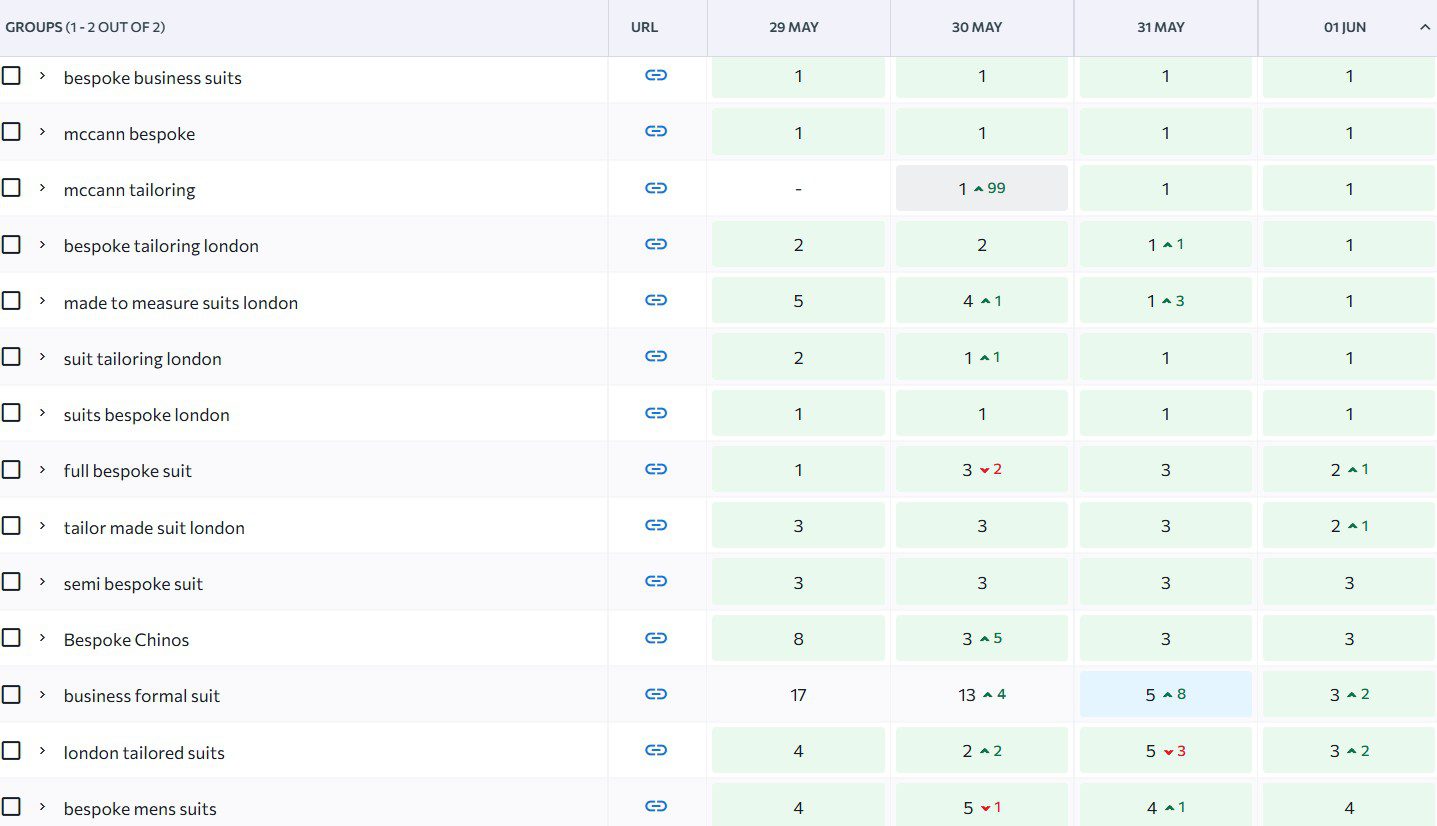This screenshot has height=826, width=1437.
Task: Click the 29 MAY column header
Action: coord(794,28)
